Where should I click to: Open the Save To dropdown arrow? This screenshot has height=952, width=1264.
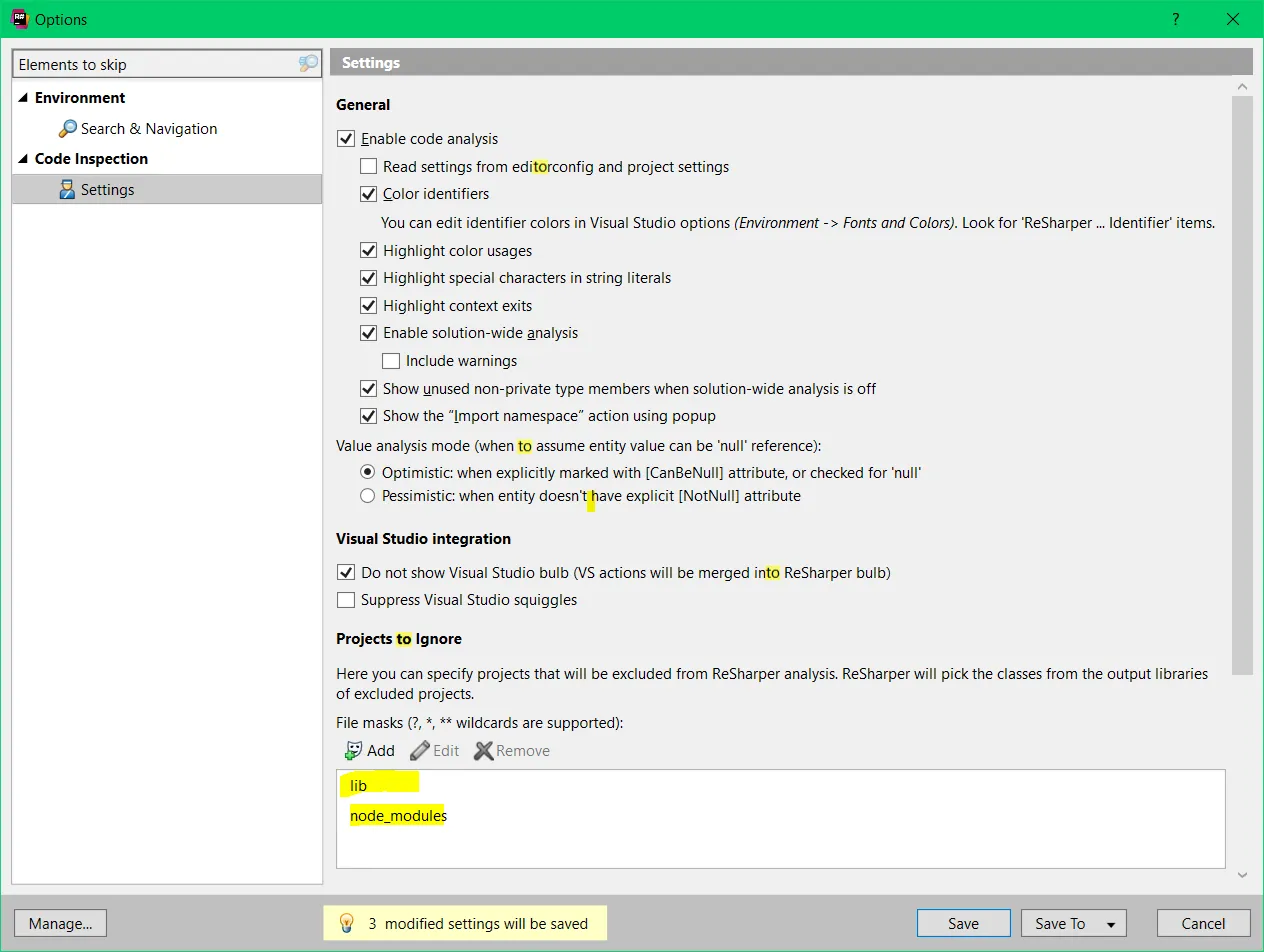pyautogui.click(x=1110, y=924)
